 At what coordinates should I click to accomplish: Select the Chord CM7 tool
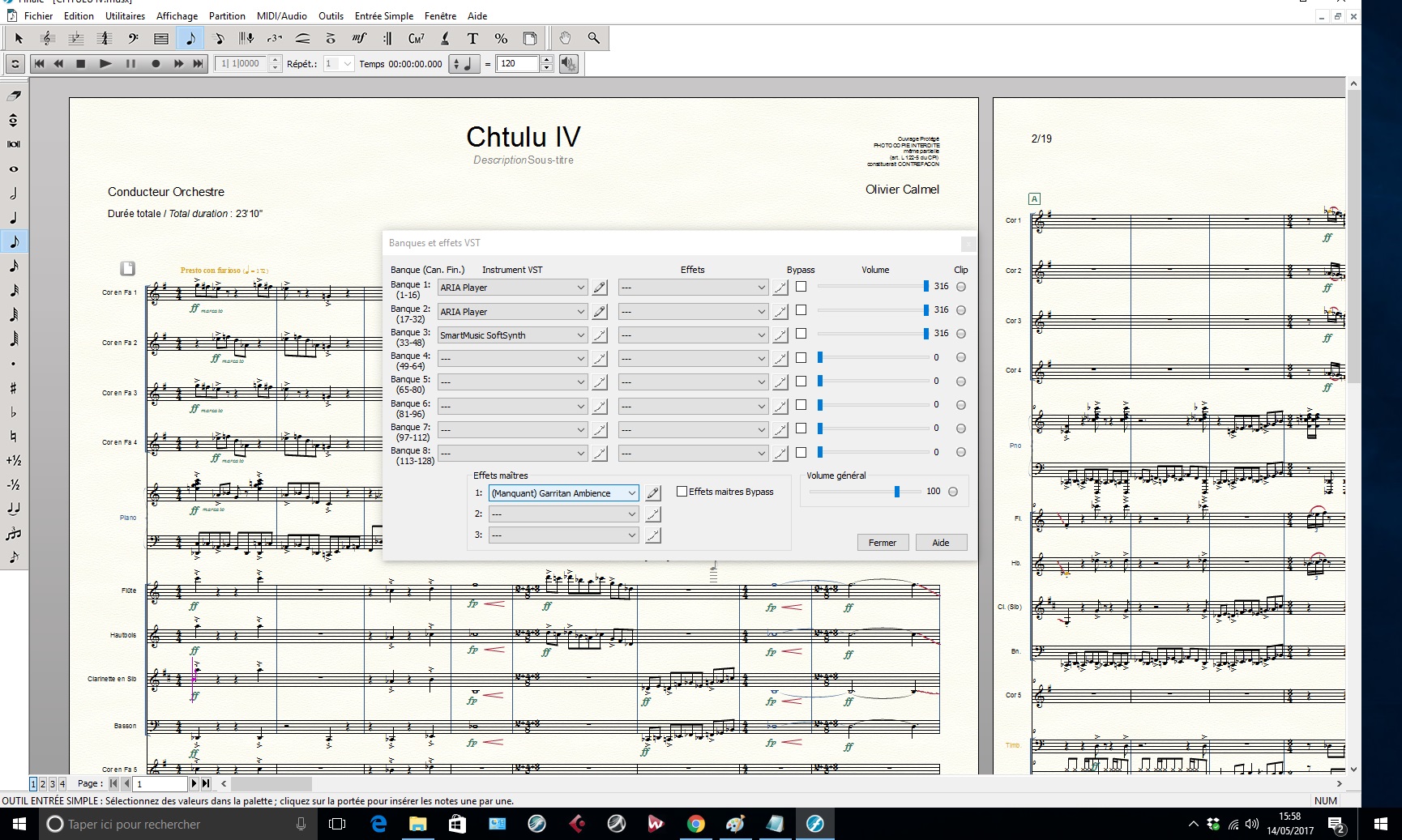pos(416,38)
